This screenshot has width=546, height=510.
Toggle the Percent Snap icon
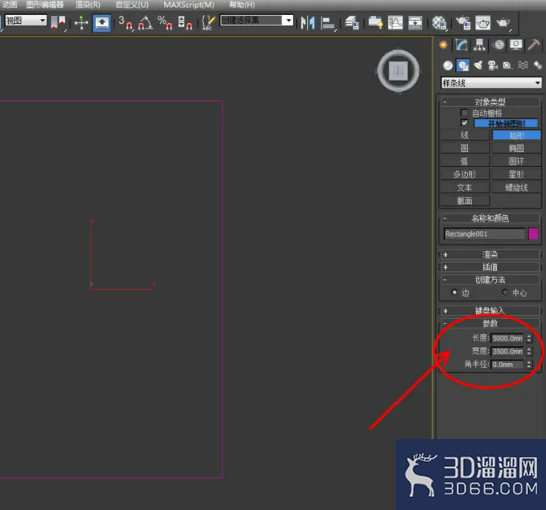click(x=165, y=23)
